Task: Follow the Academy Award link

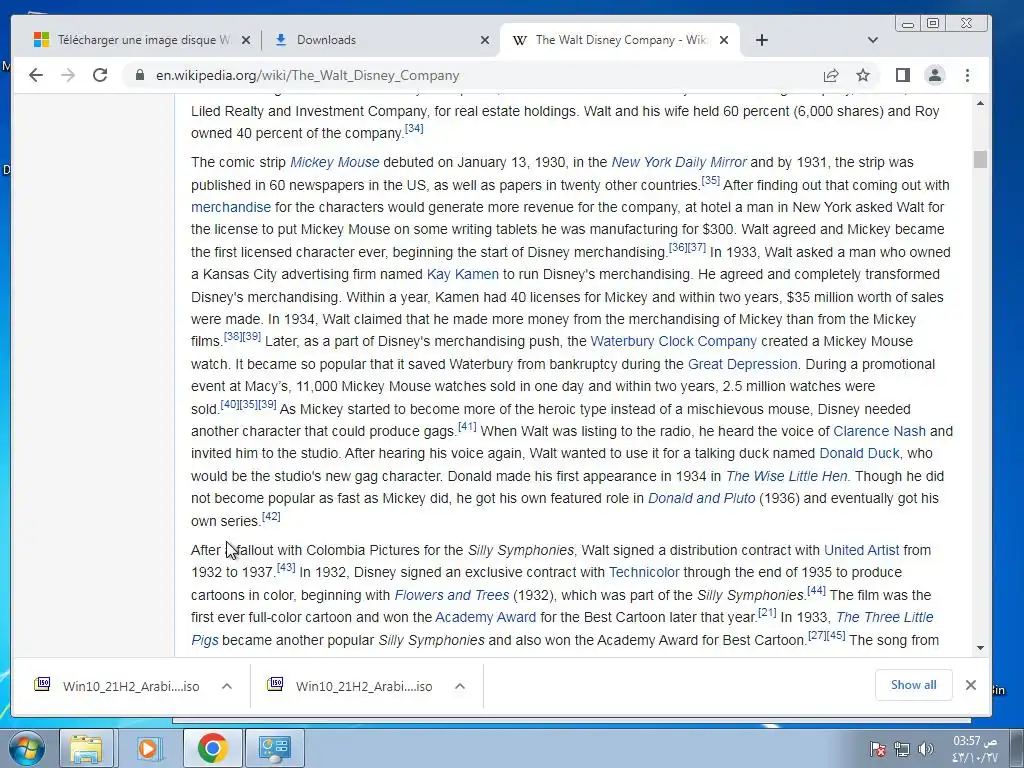Action: (x=485, y=617)
